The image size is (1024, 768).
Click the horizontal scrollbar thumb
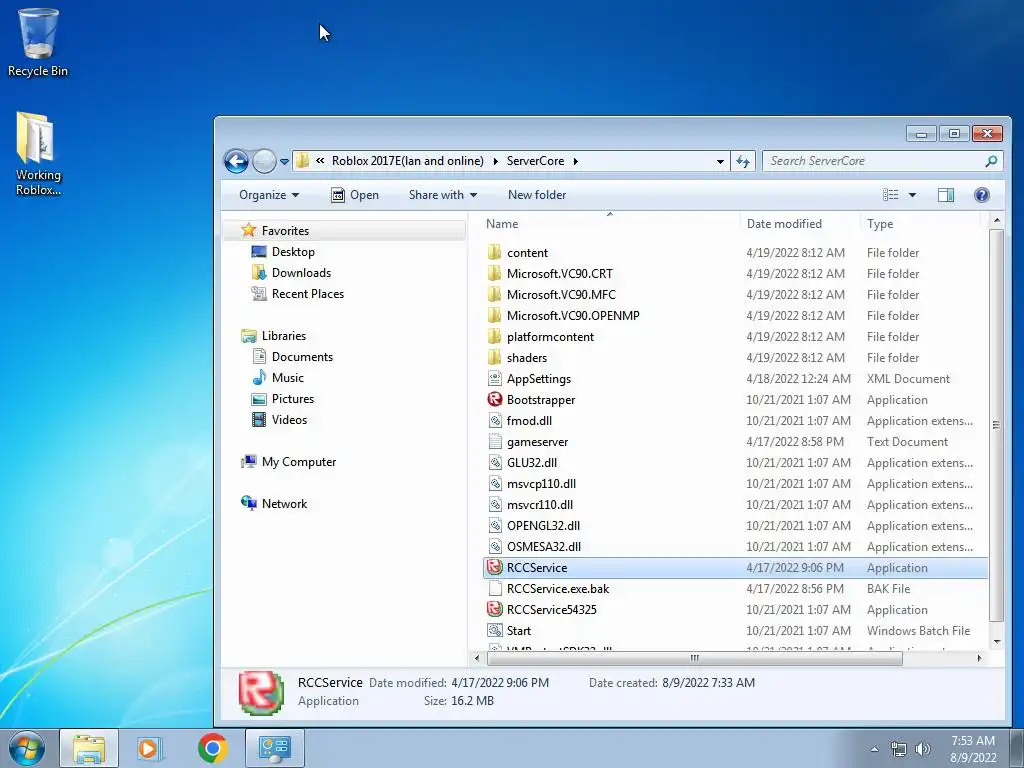[x=694, y=658]
